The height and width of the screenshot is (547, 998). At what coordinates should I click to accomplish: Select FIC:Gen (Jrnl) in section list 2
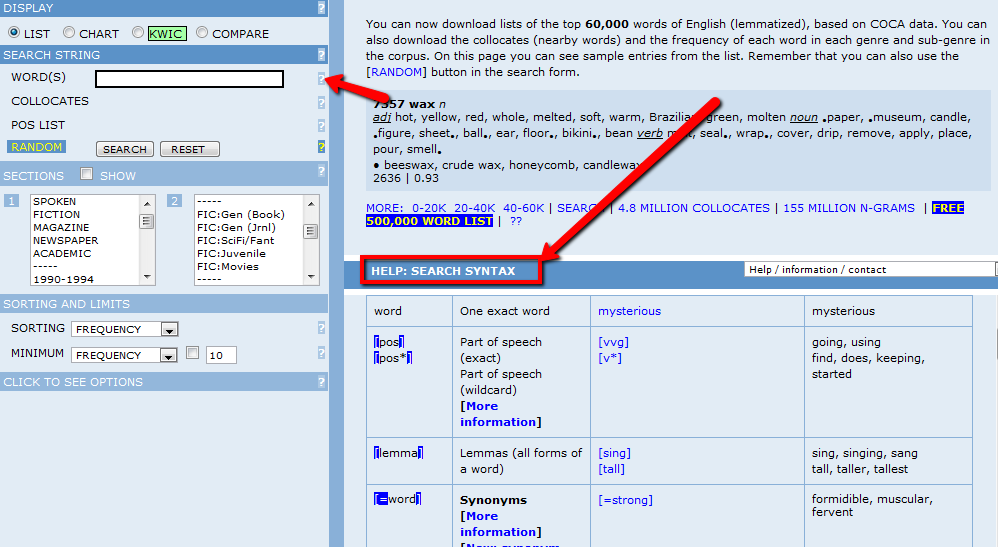(x=236, y=227)
